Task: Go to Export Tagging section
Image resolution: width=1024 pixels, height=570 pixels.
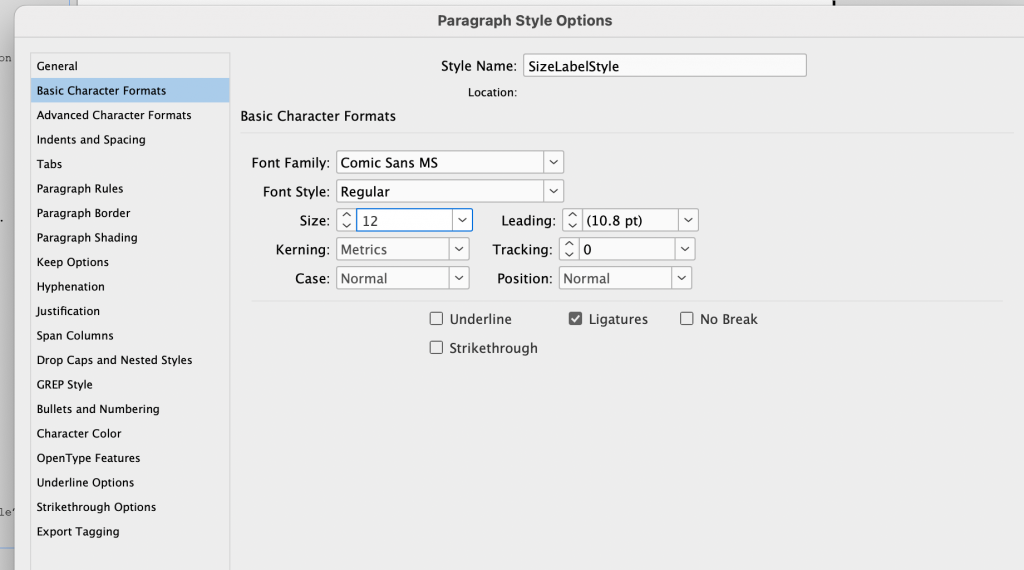Action: [x=130, y=531]
